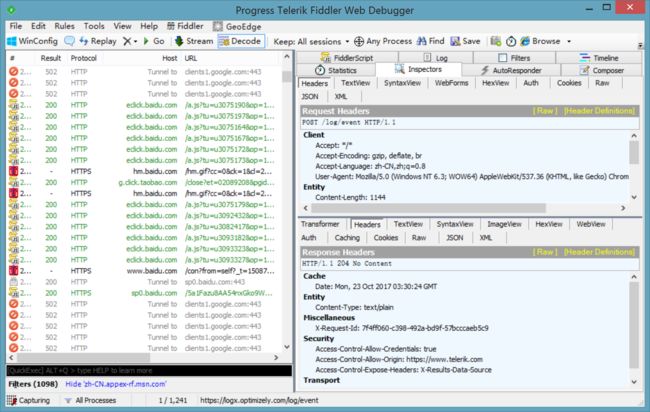The width and height of the screenshot is (650, 412).
Task: Click Header Definitions link in Request Headers
Action: pyautogui.click(x=599, y=111)
